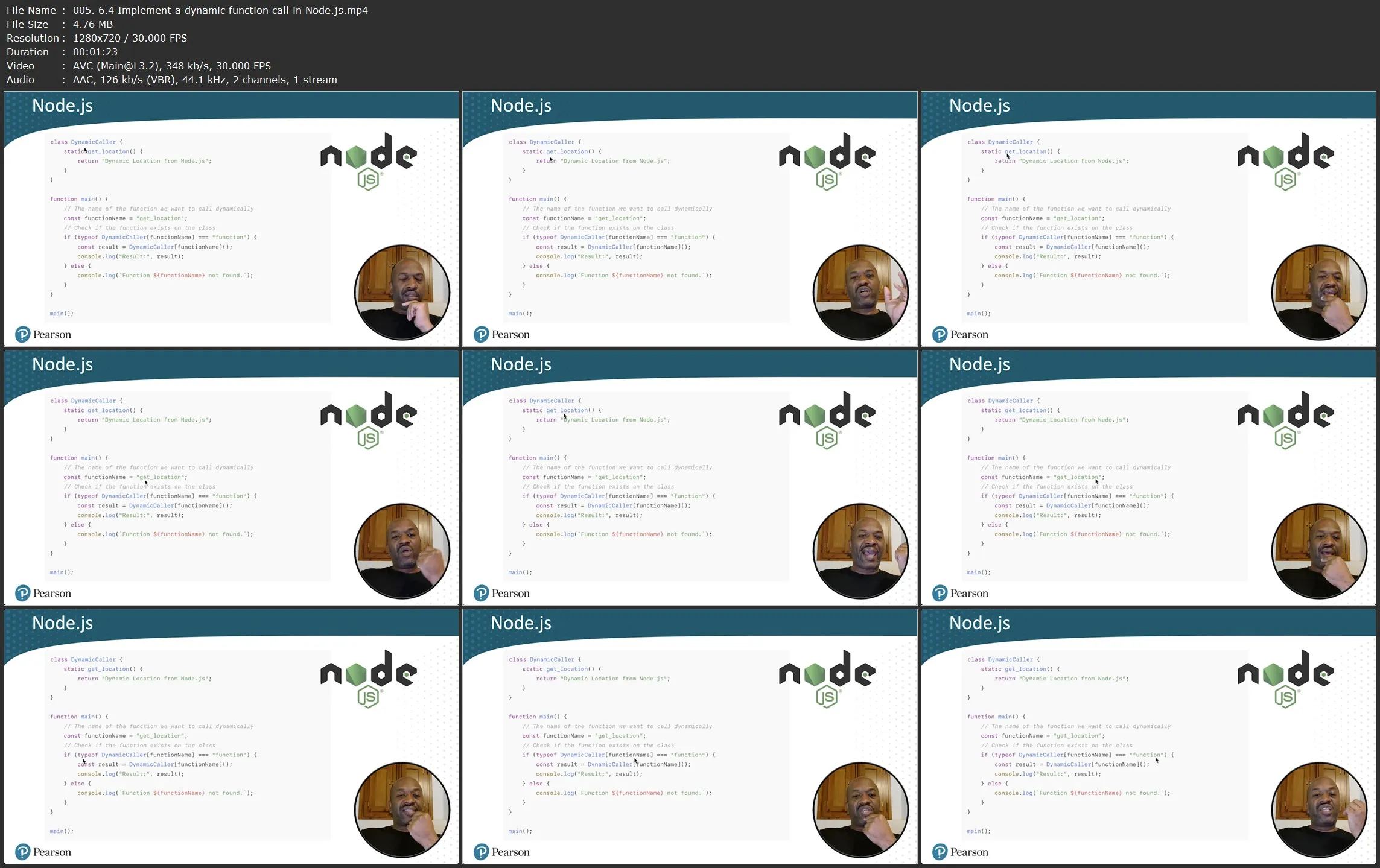Image resolution: width=1380 pixels, height=868 pixels.
Task: Click the Node.js logo in the center frame
Action: coord(827,420)
